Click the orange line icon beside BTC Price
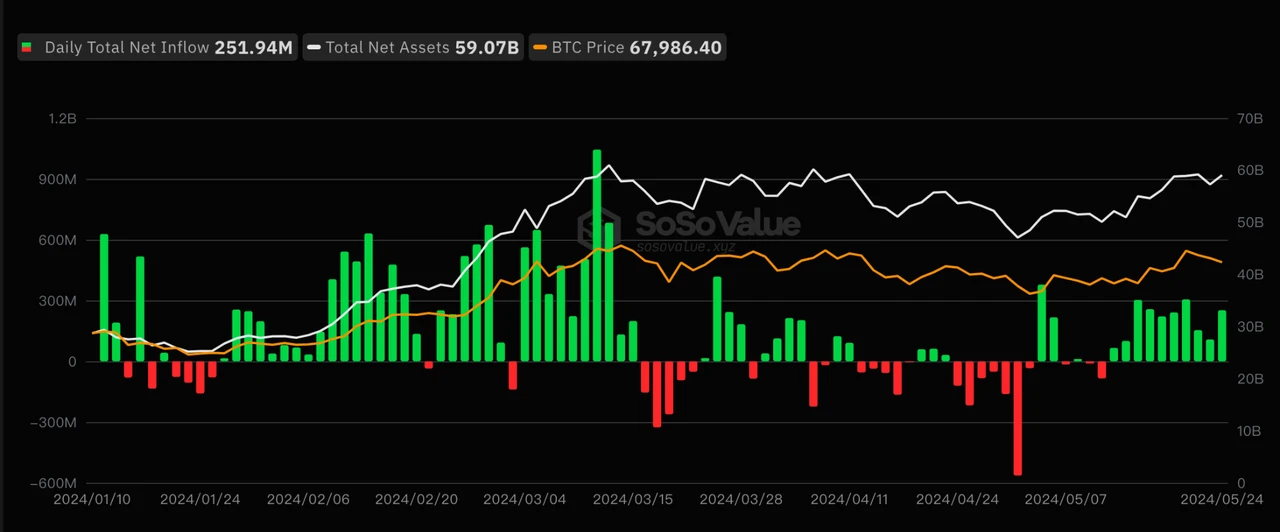 pyautogui.click(x=541, y=47)
